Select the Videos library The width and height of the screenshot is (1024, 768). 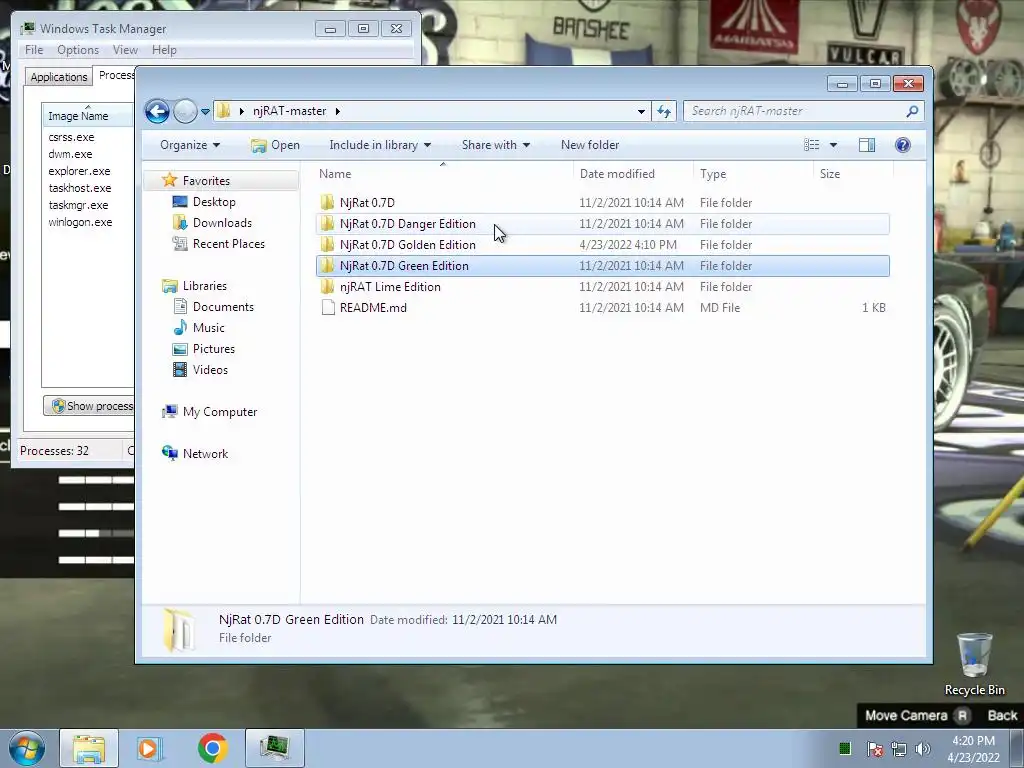point(200,369)
